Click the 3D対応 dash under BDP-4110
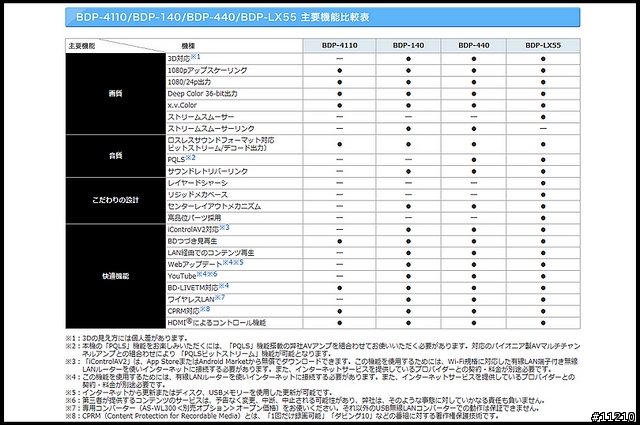This screenshot has height=425, width=640. click(x=340, y=59)
